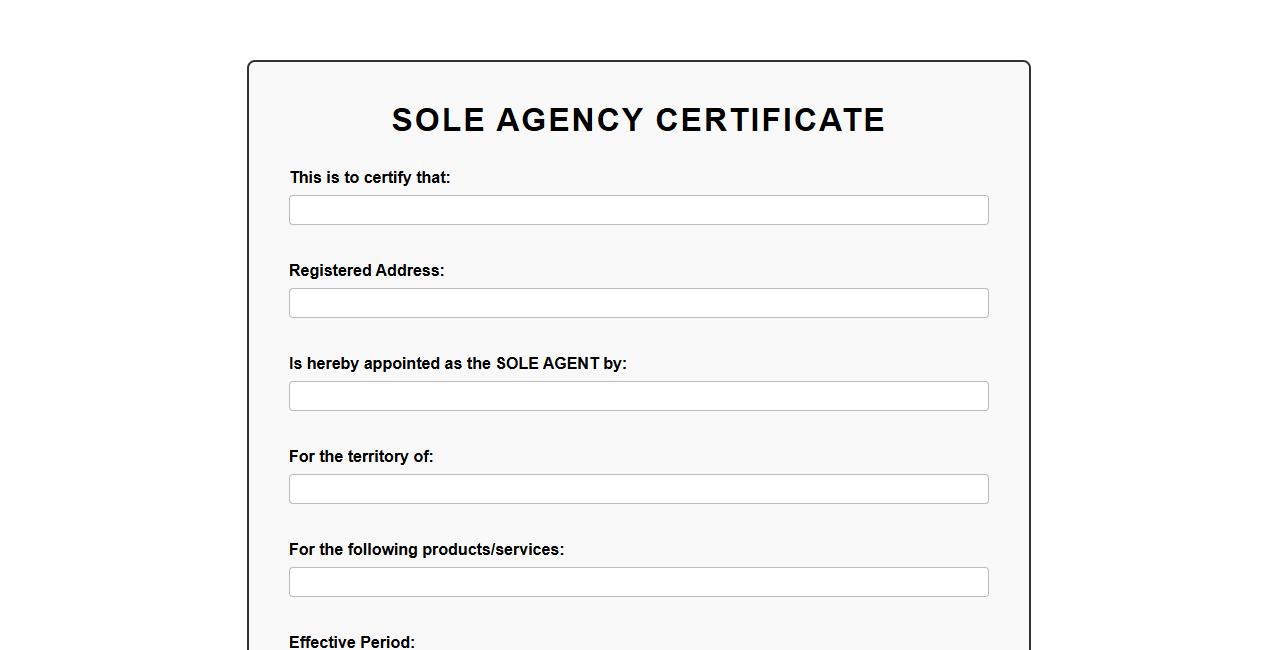Screen dimensions: 1278x650
Task: Click the word "CERTIFICATE" in the heading
Action: 770,120
